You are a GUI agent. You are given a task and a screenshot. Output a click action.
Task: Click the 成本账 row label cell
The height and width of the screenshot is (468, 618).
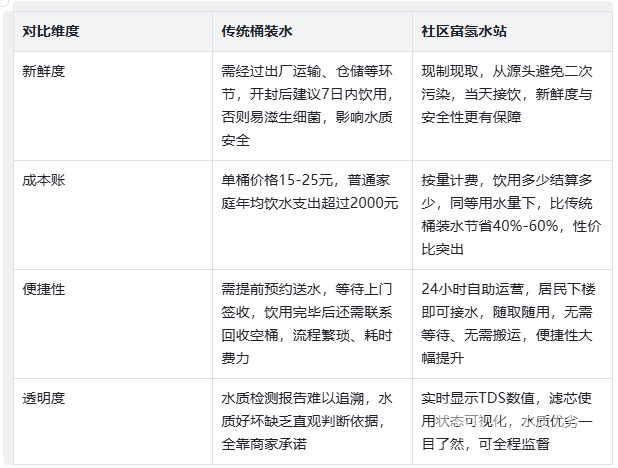44,180
